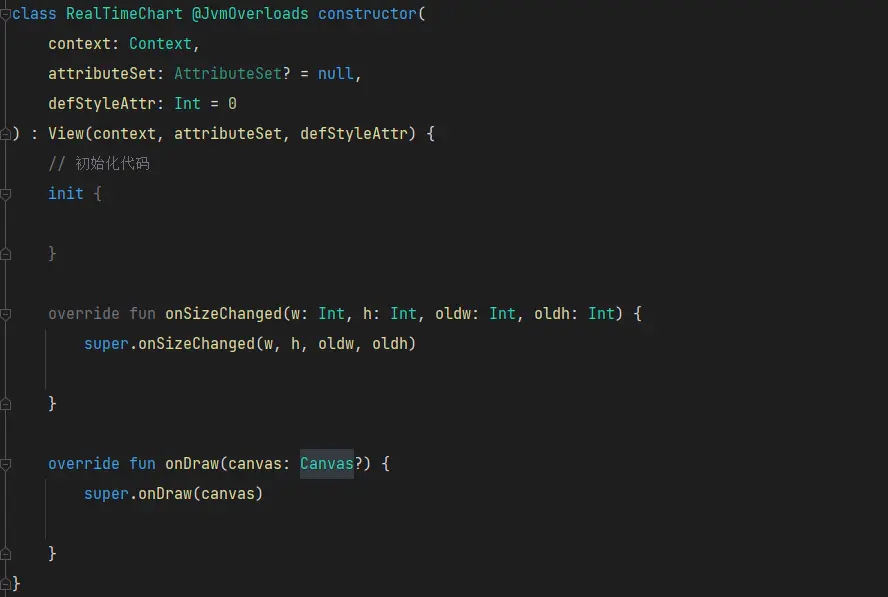Click the Context type in constructor
This screenshot has height=597, width=888.
click(x=160, y=44)
